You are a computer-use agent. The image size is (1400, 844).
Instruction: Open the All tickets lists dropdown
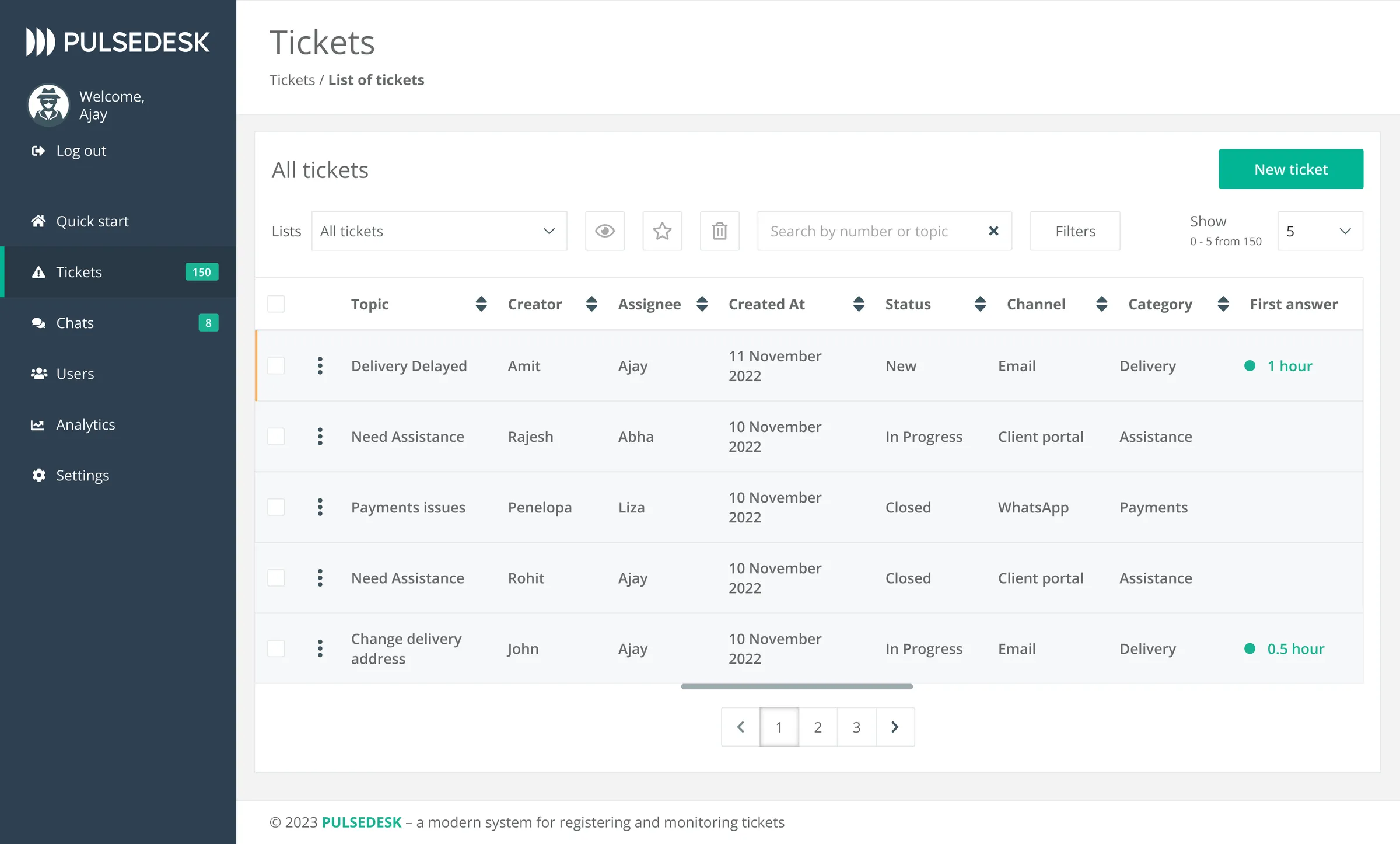coord(439,231)
